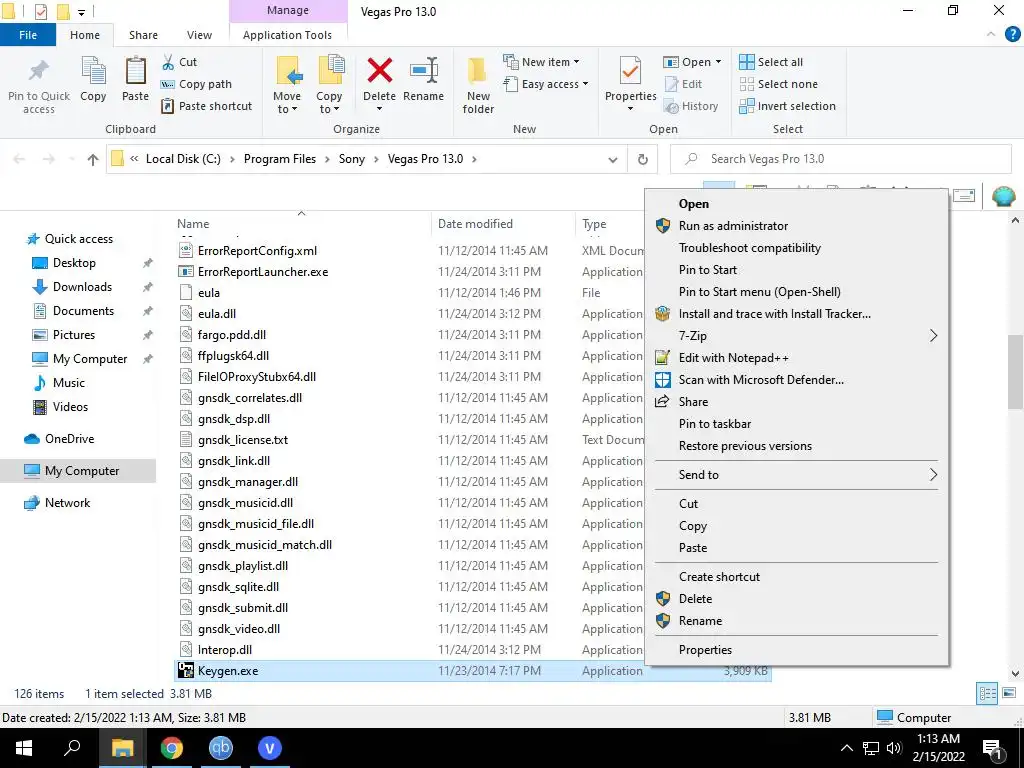Open the Application Tools tab

coord(287,35)
